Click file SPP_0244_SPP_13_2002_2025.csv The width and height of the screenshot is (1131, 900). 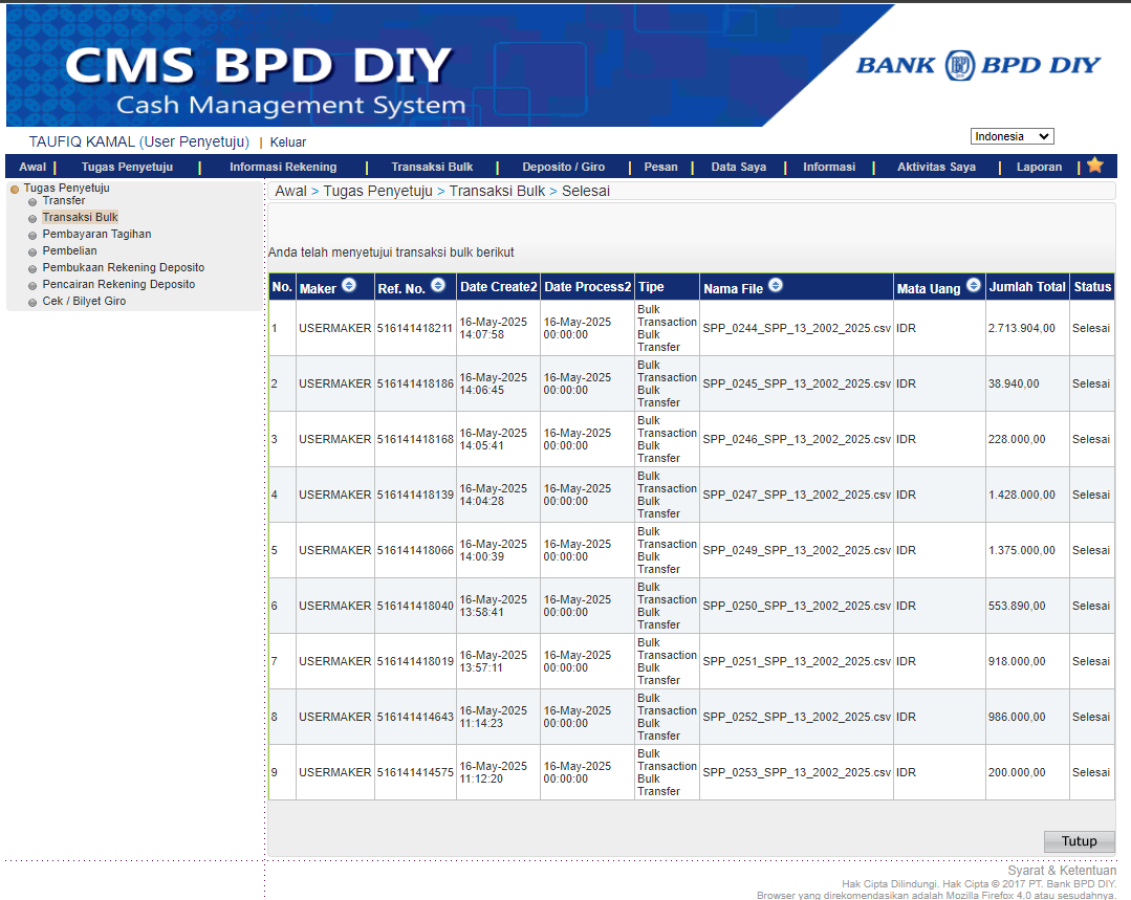[x=796, y=328]
